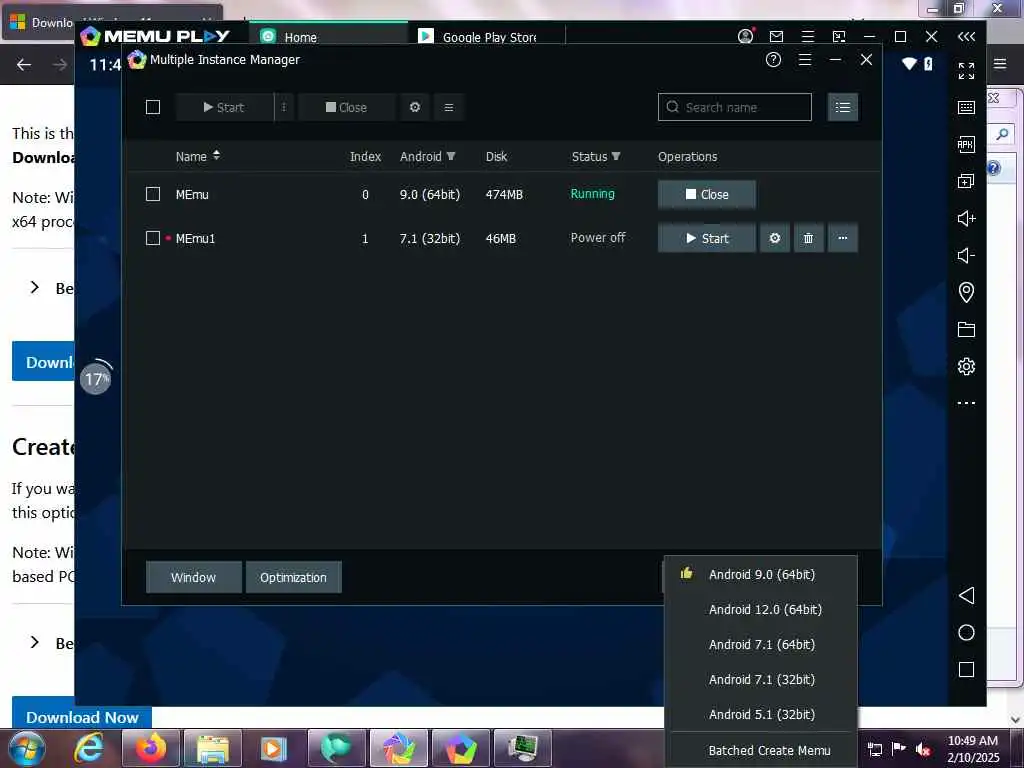
Task: Open Internet Explorer from taskbar
Action: [89, 748]
